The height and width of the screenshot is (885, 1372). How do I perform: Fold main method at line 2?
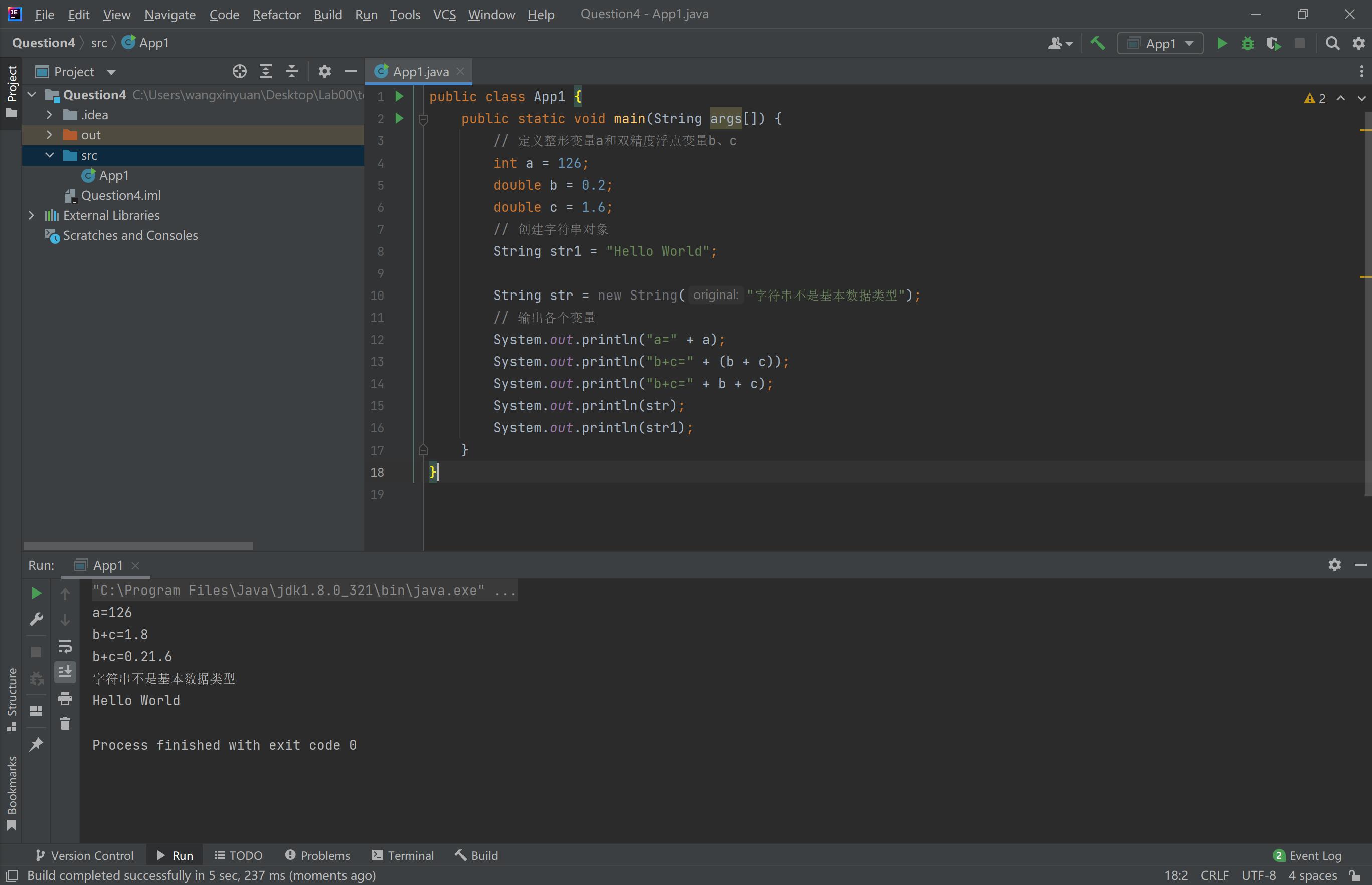[x=423, y=119]
